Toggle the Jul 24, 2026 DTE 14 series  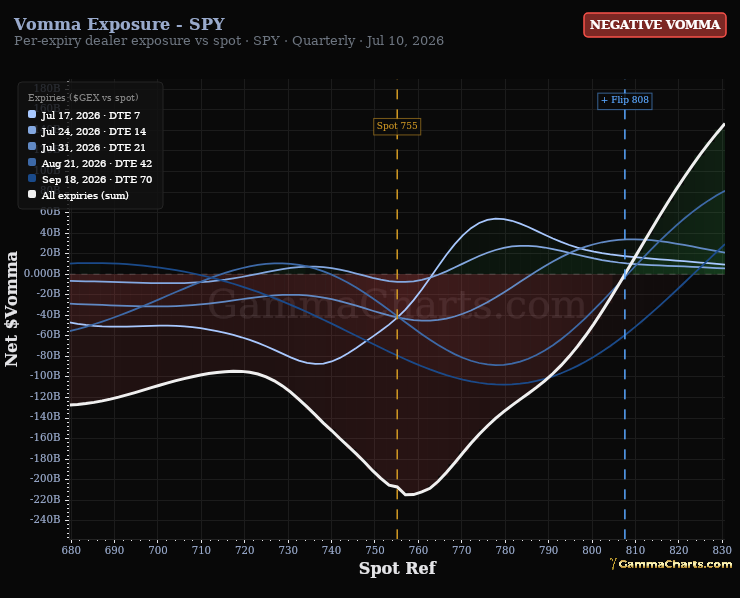click(x=87, y=131)
